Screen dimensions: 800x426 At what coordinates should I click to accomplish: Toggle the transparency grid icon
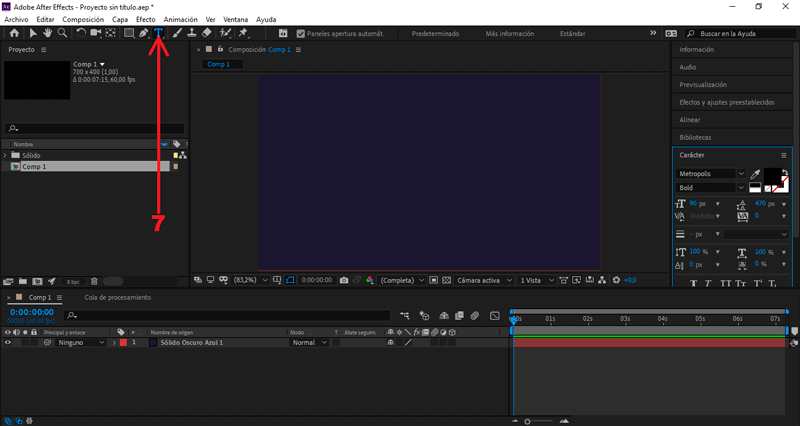pos(446,280)
